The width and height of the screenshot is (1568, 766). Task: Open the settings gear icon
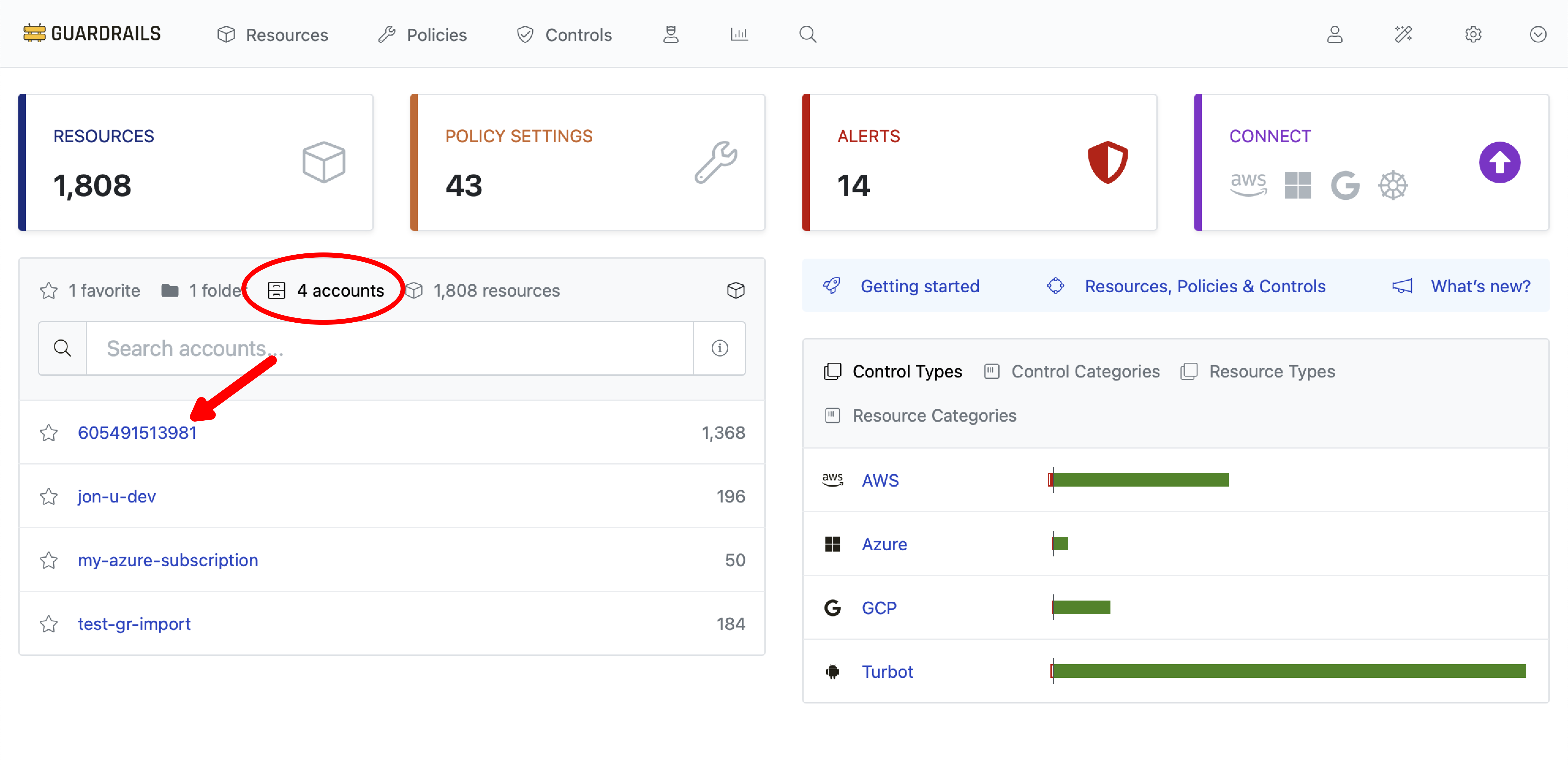pyautogui.click(x=1473, y=35)
